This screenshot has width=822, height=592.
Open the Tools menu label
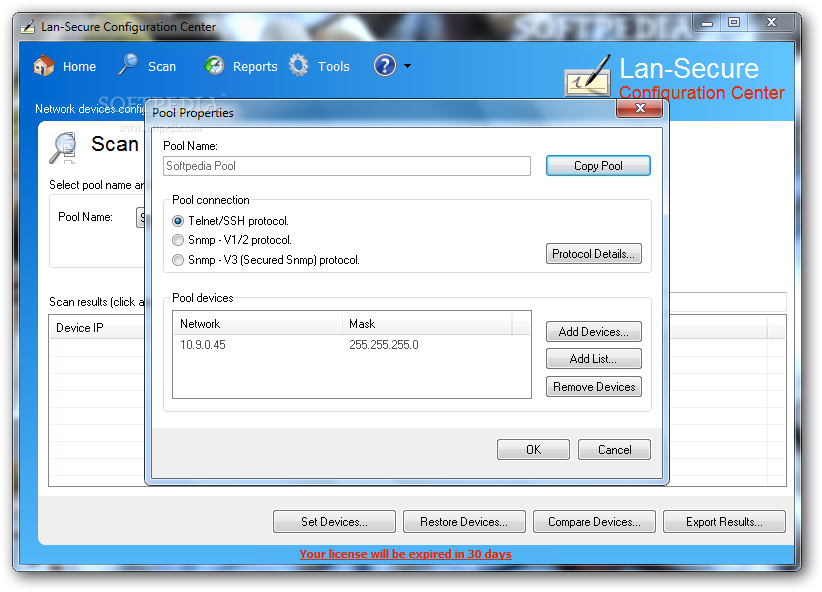(333, 67)
